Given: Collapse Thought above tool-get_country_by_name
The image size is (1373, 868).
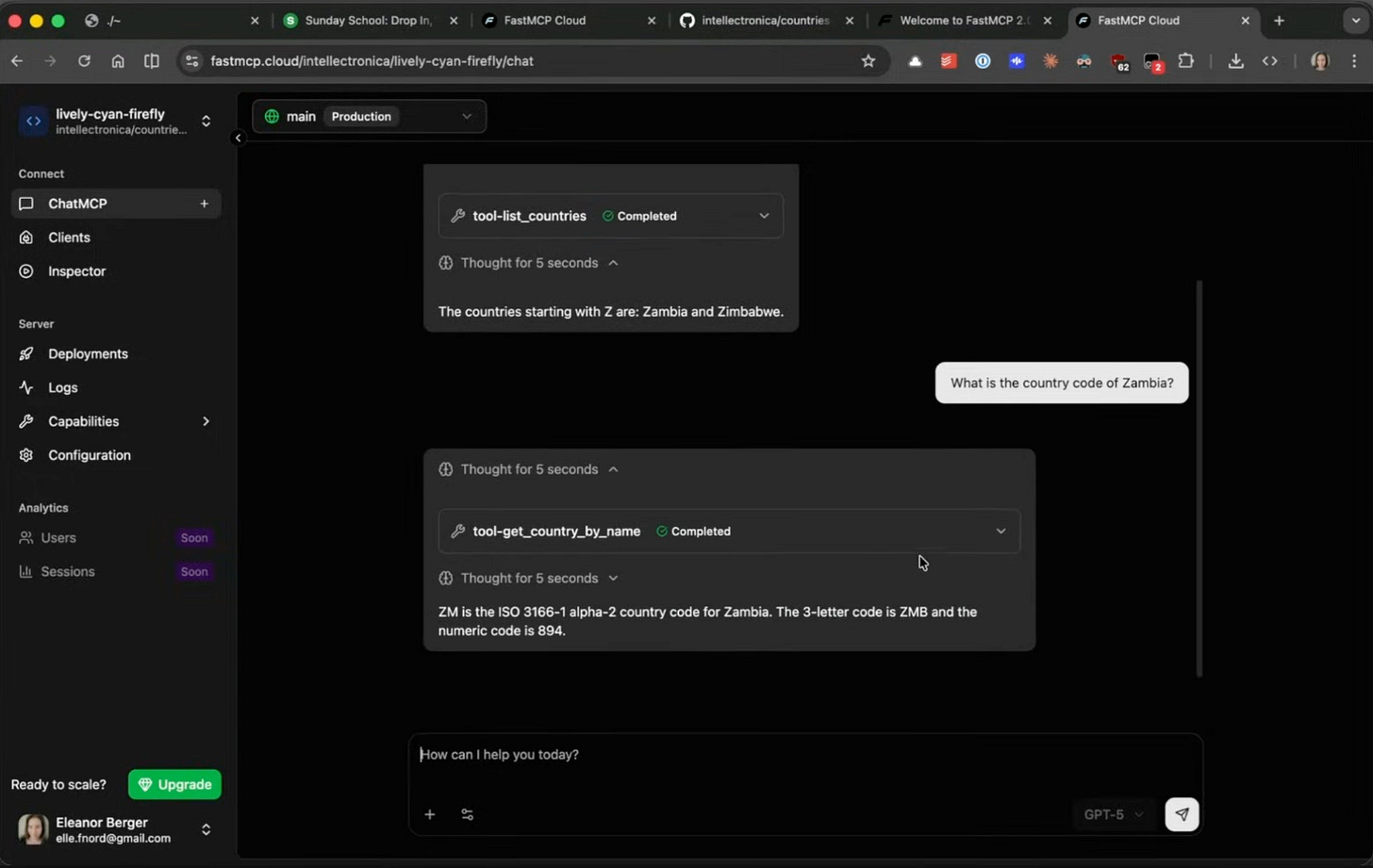Looking at the screenshot, I should pyautogui.click(x=529, y=469).
